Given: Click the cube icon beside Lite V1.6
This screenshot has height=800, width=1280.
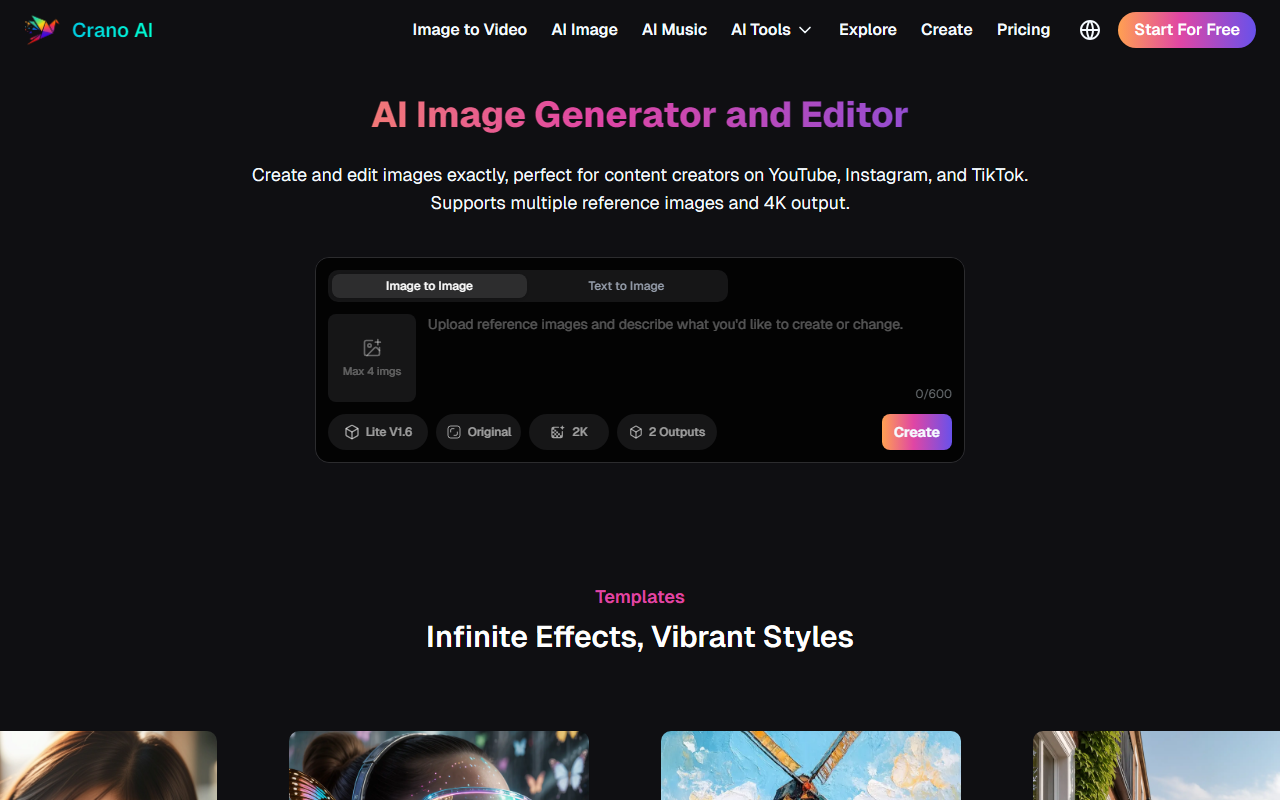Looking at the screenshot, I should click(x=352, y=432).
